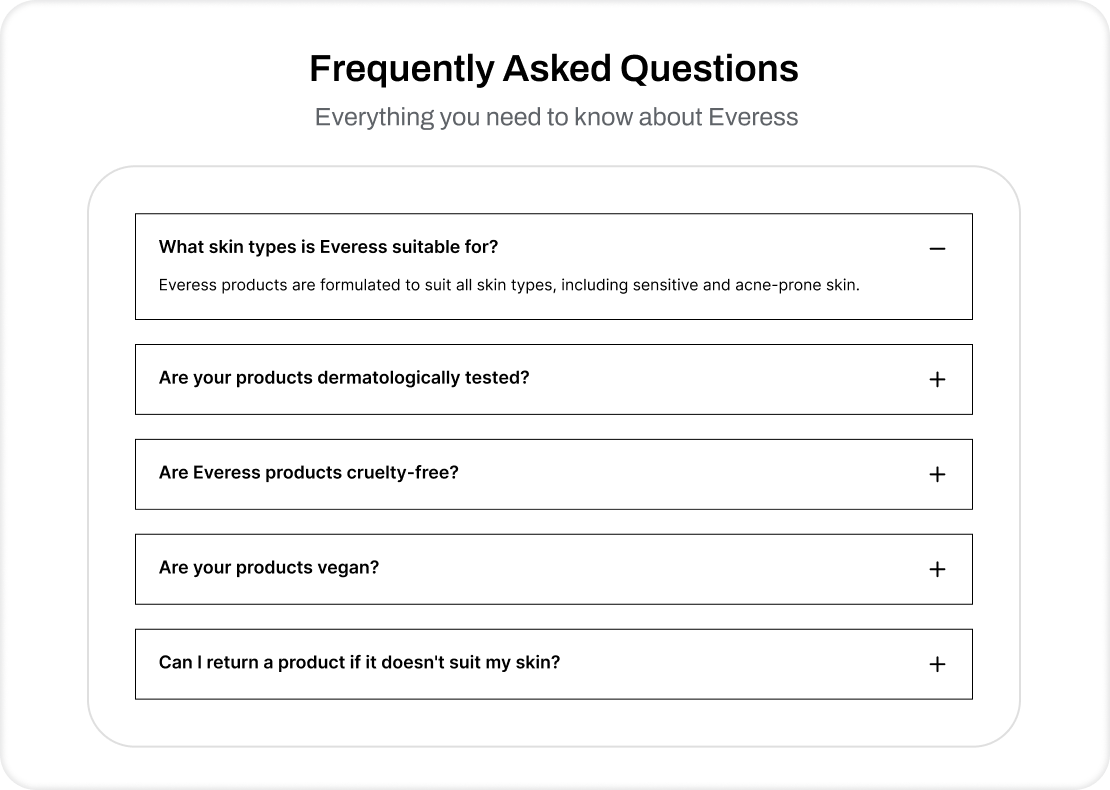Click plus icon next to vegan question
Screen dimensions: 1110x790
pos(937,569)
